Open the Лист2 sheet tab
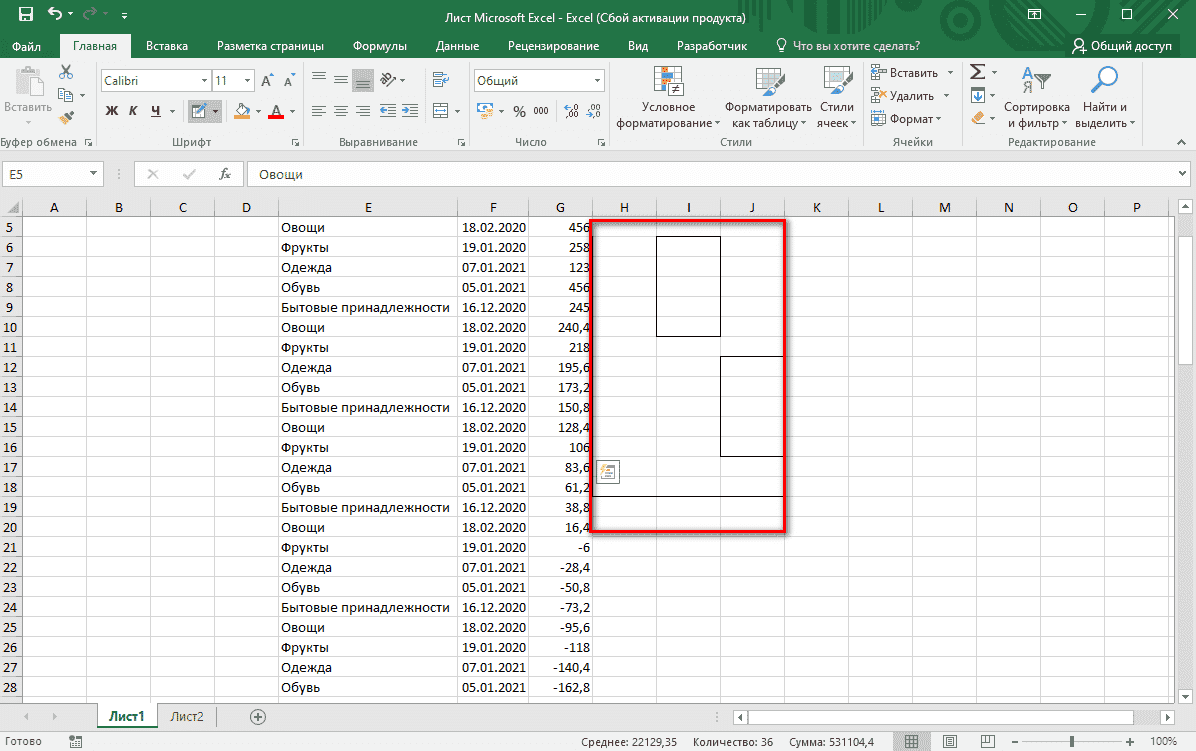 187,716
